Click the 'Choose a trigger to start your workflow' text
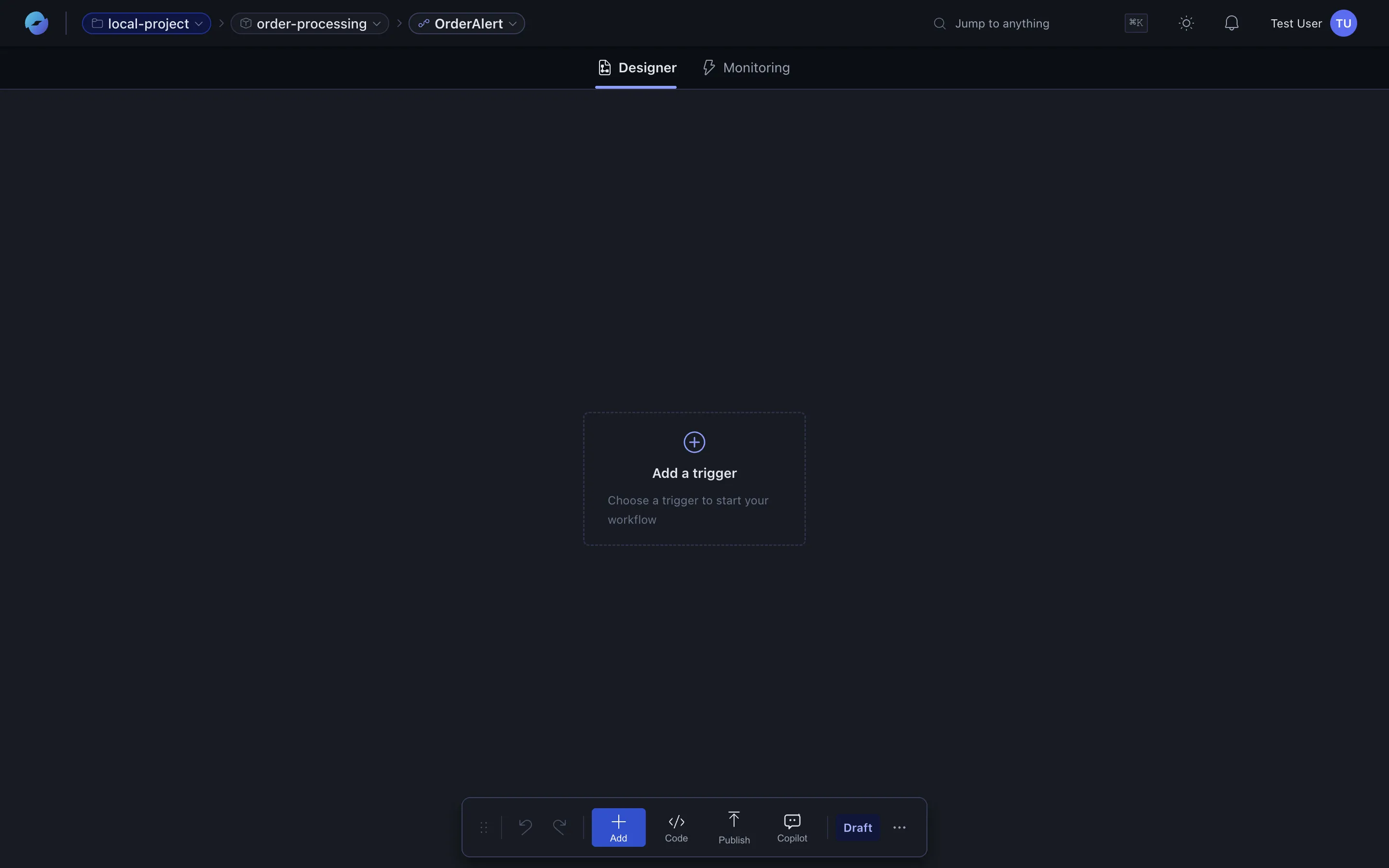The width and height of the screenshot is (1389, 868). coord(688,510)
